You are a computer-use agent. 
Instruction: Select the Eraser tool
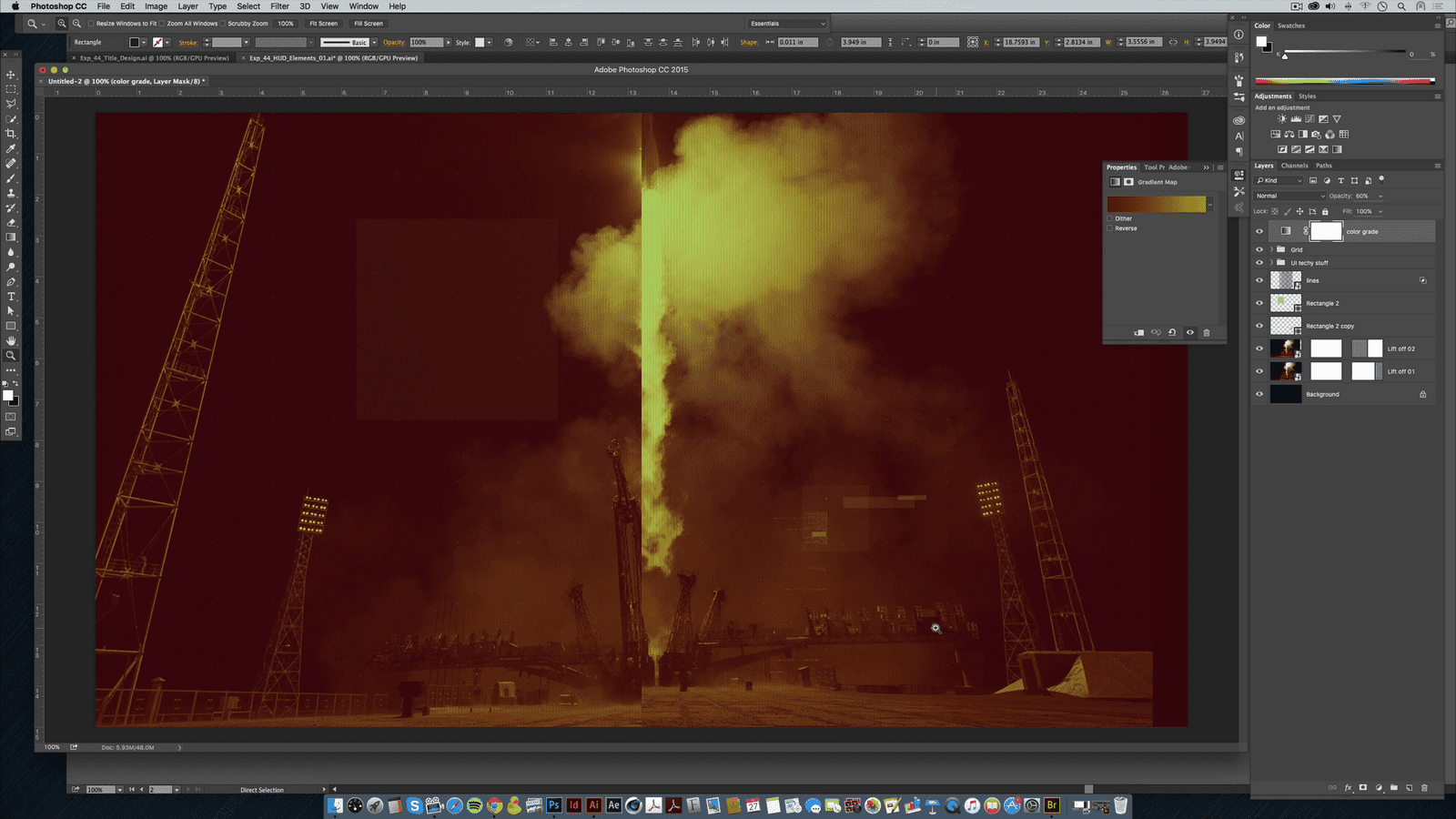click(11, 222)
